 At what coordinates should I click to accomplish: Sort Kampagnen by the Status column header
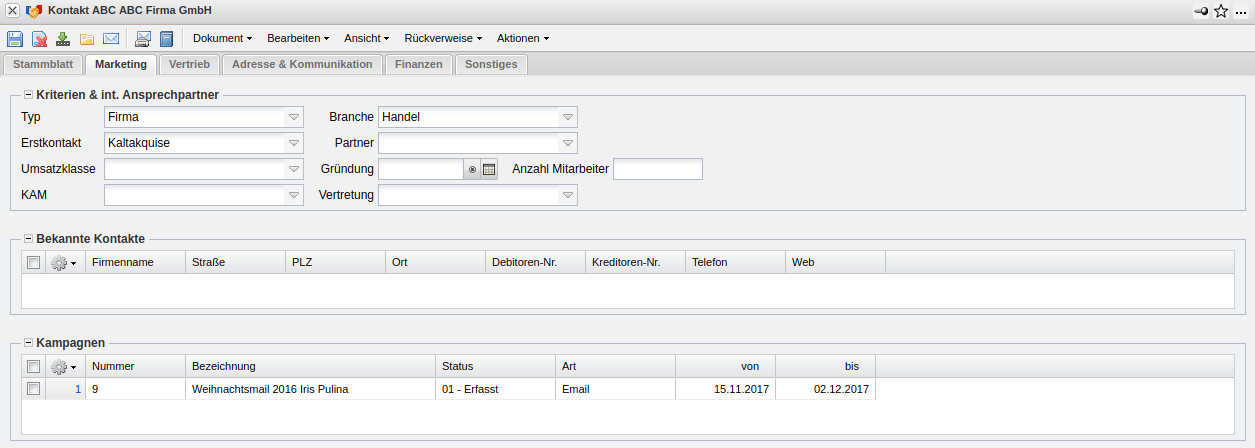(x=495, y=366)
